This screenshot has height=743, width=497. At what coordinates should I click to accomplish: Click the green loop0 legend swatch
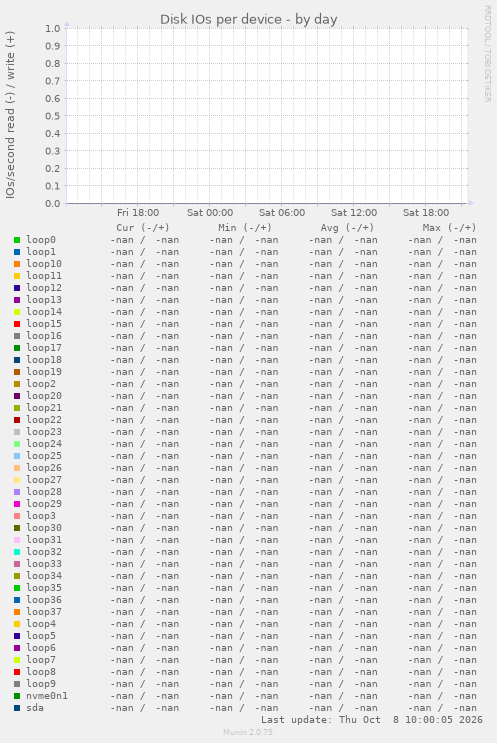click(17, 240)
